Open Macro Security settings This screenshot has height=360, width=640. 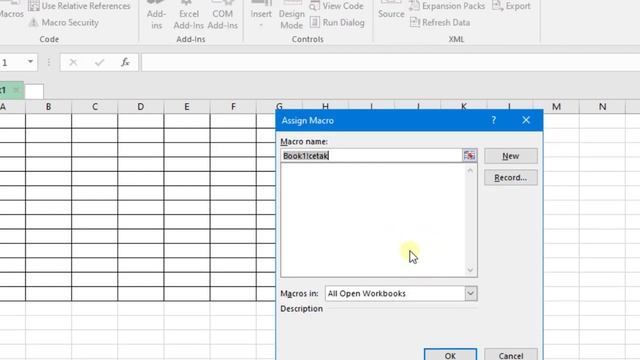[64, 22]
